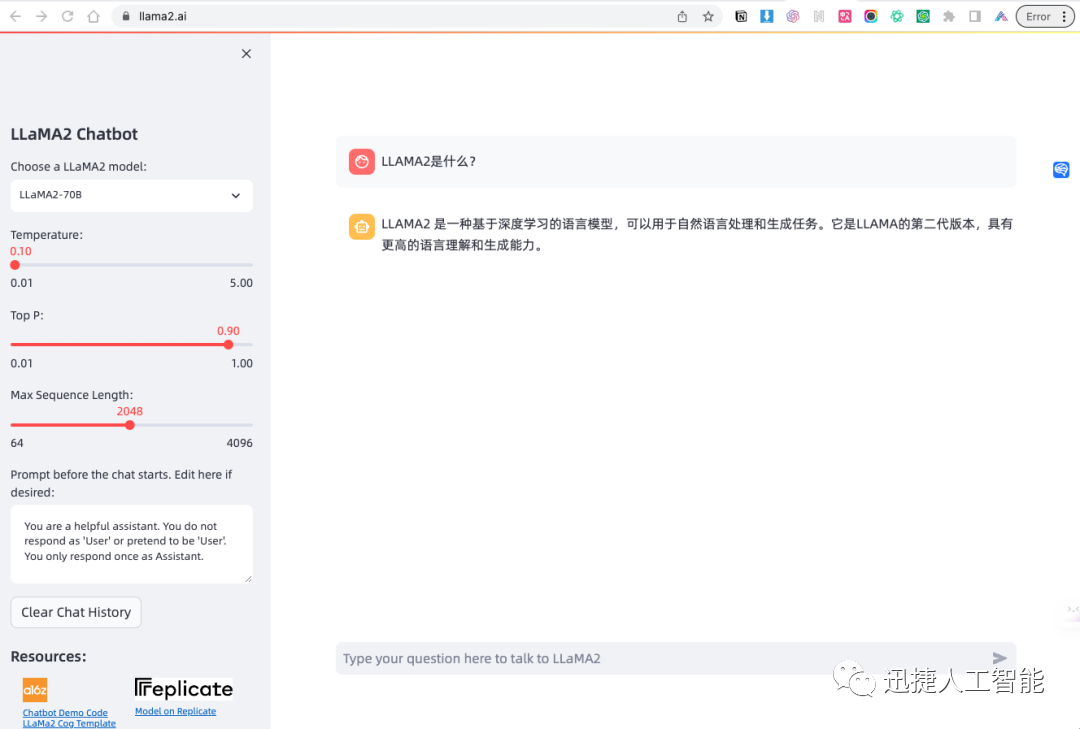1080x729 pixels.
Task: Close the sidebar with the X icon
Action: pos(246,54)
